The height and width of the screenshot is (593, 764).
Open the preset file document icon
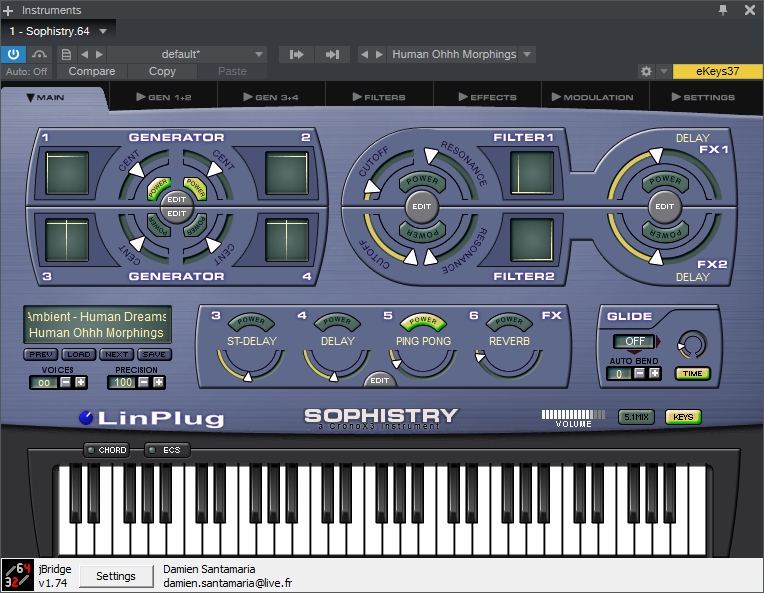coord(66,55)
